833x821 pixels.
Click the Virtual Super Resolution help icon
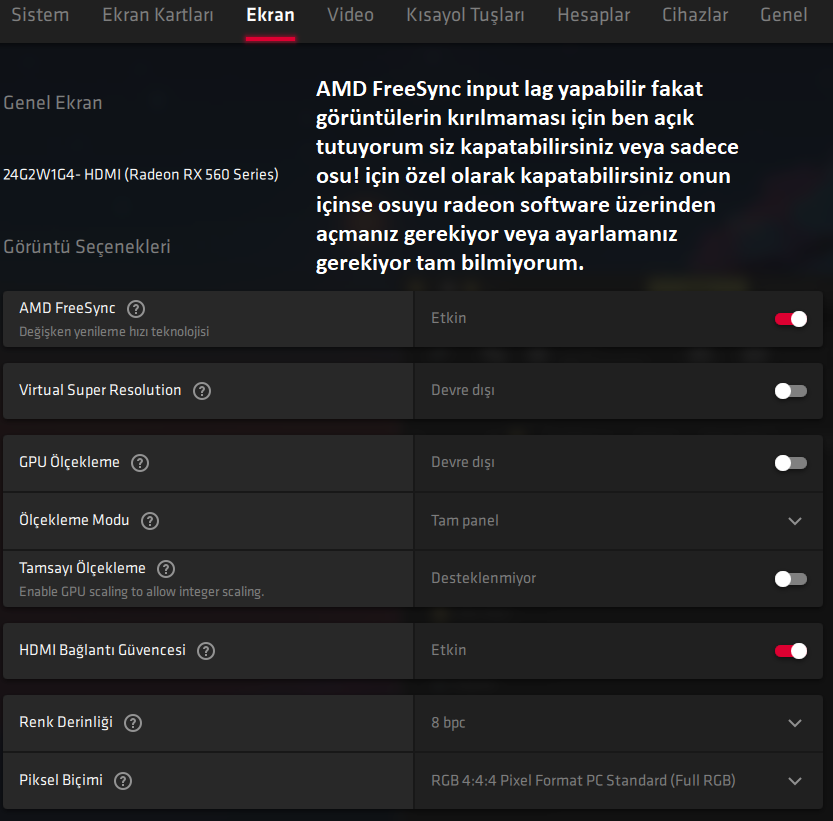[x=202, y=391]
